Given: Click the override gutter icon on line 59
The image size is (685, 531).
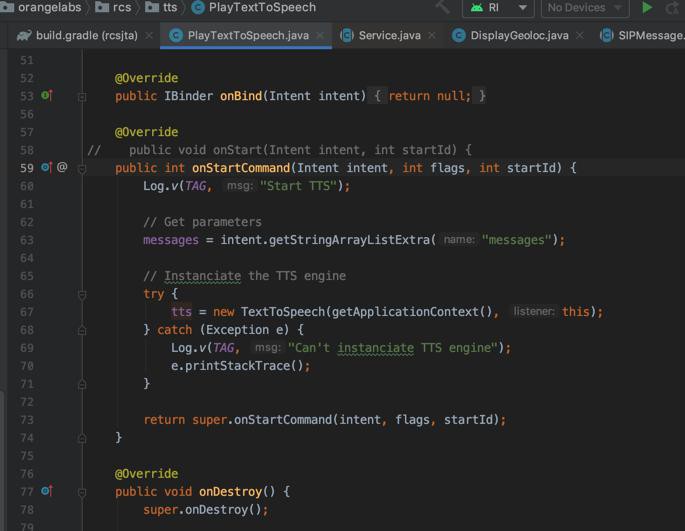Looking at the screenshot, I should tap(47, 167).
